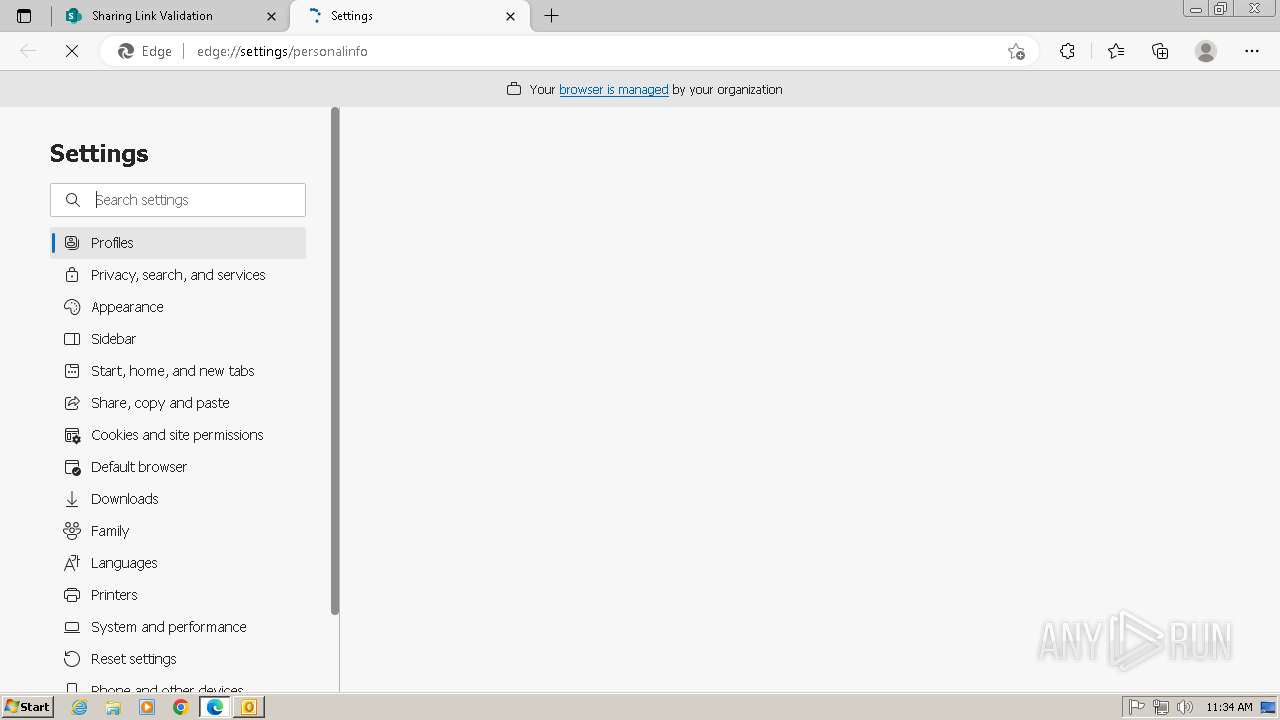Click the Action Center flag tray icon
1280x720 pixels.
(x=1137, y=707)
